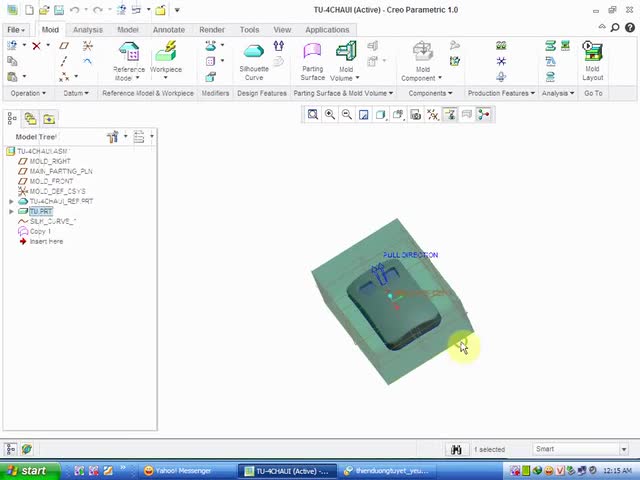
Task: Open the Analysis group dropdown
Action: pos(558,93)
